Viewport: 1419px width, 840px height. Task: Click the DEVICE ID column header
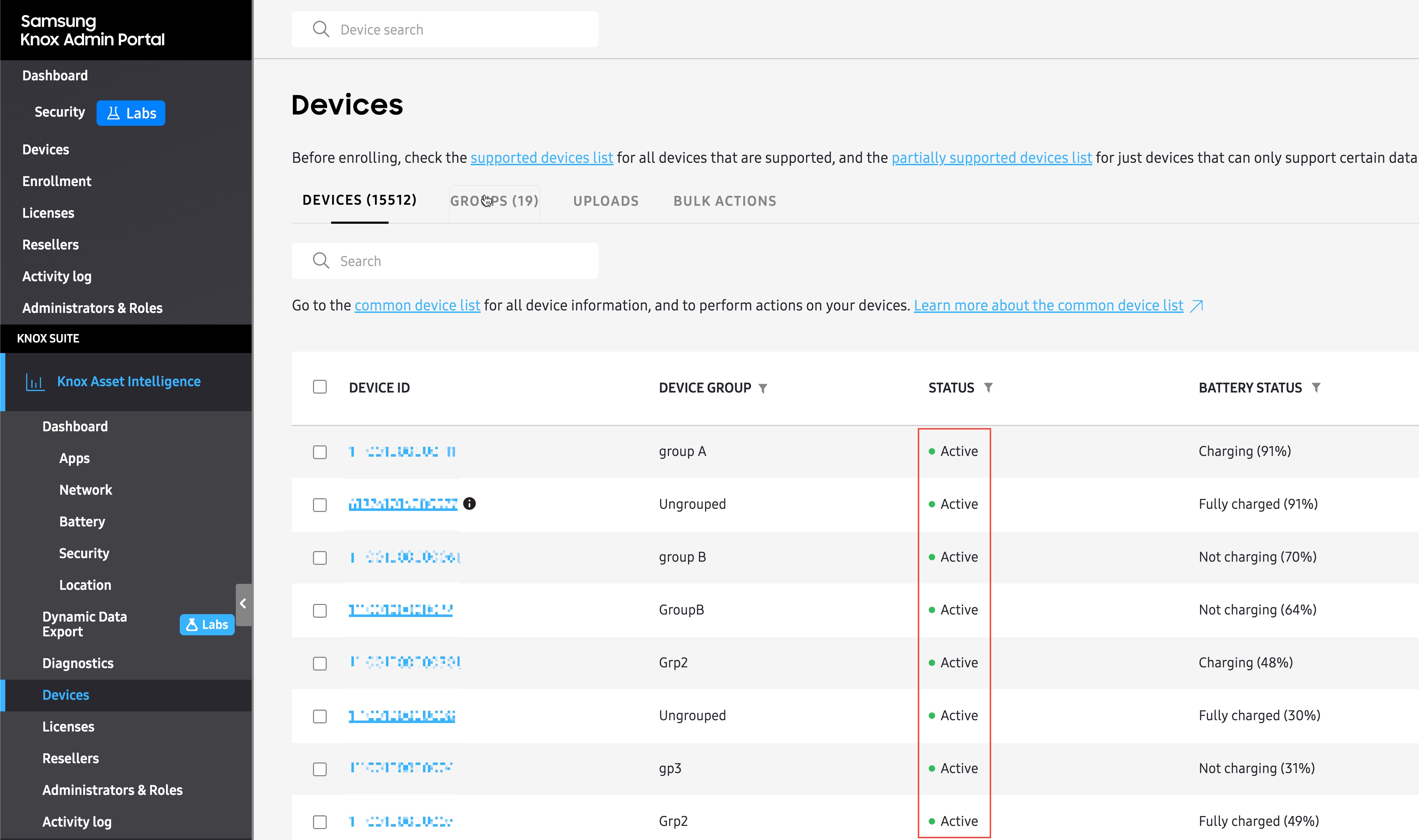pyautogui.click(x=379, y=388)
